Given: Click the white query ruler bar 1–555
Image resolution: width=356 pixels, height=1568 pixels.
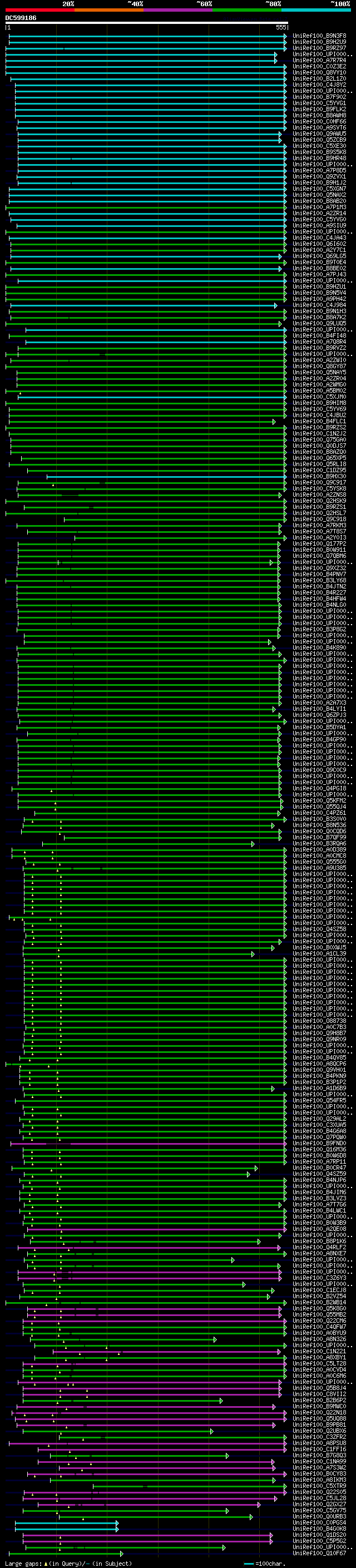Looking at the screenshot, I should point(147,22).
